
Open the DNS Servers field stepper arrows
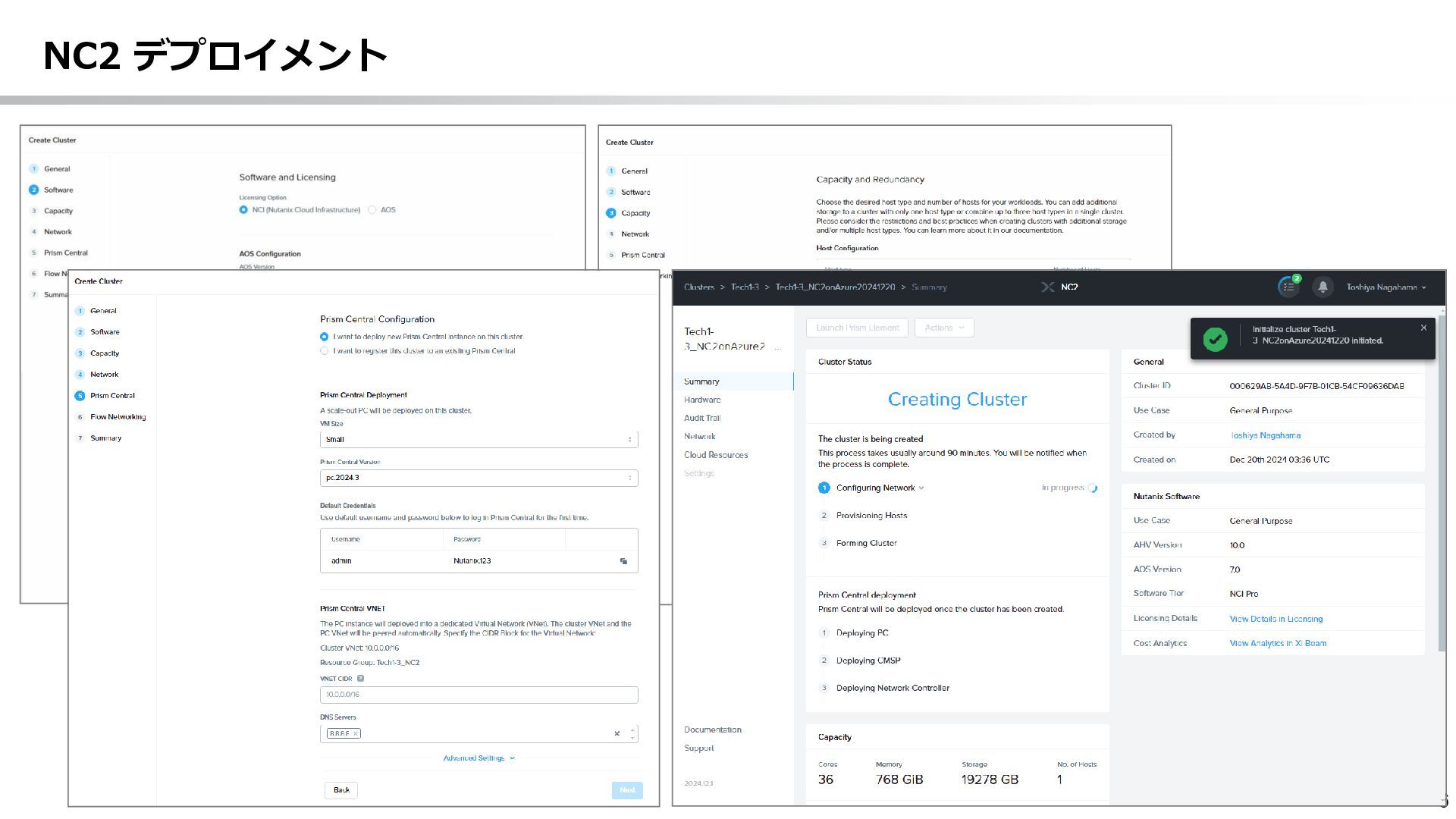(632, 733)
